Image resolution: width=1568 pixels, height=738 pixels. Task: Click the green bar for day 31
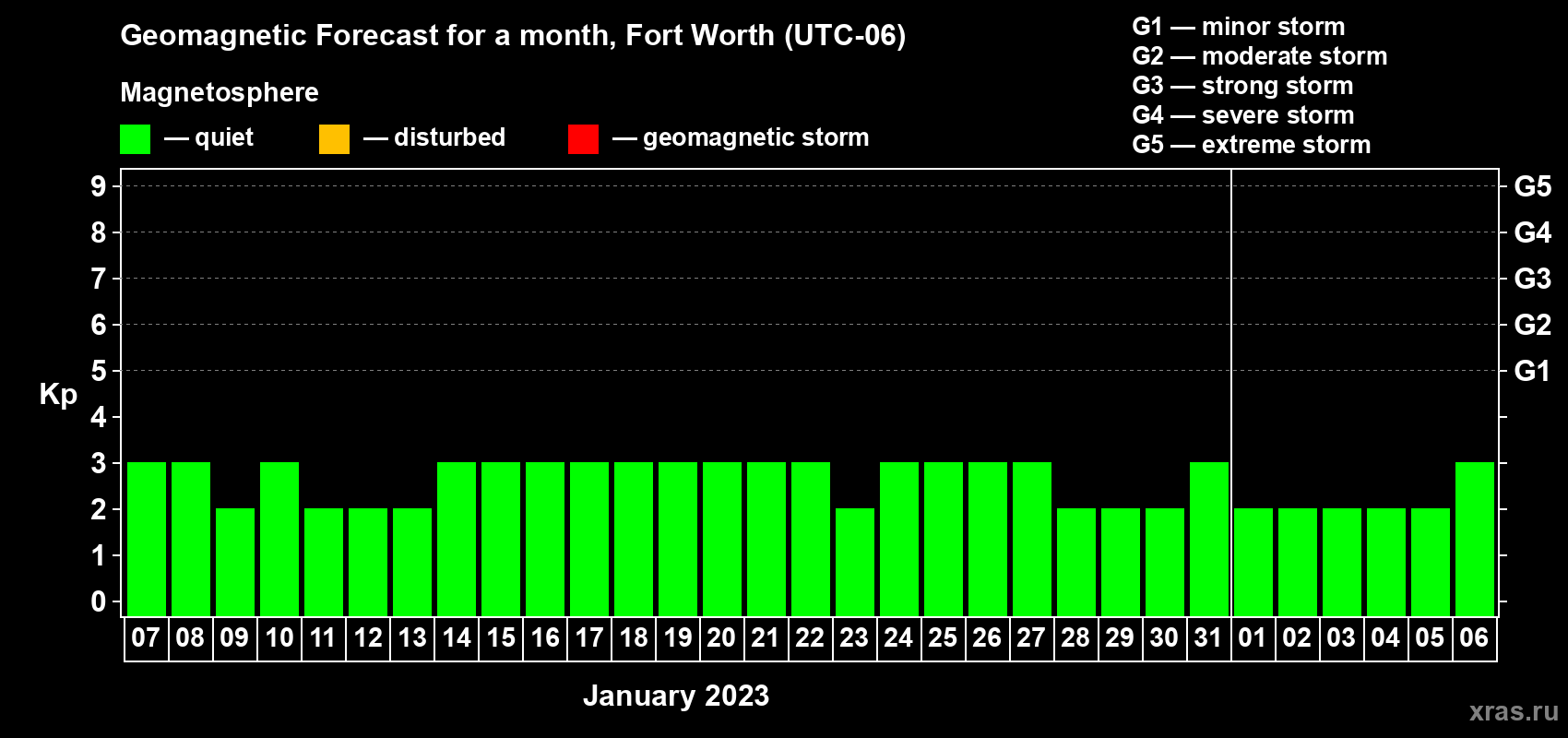[1209, 539]
